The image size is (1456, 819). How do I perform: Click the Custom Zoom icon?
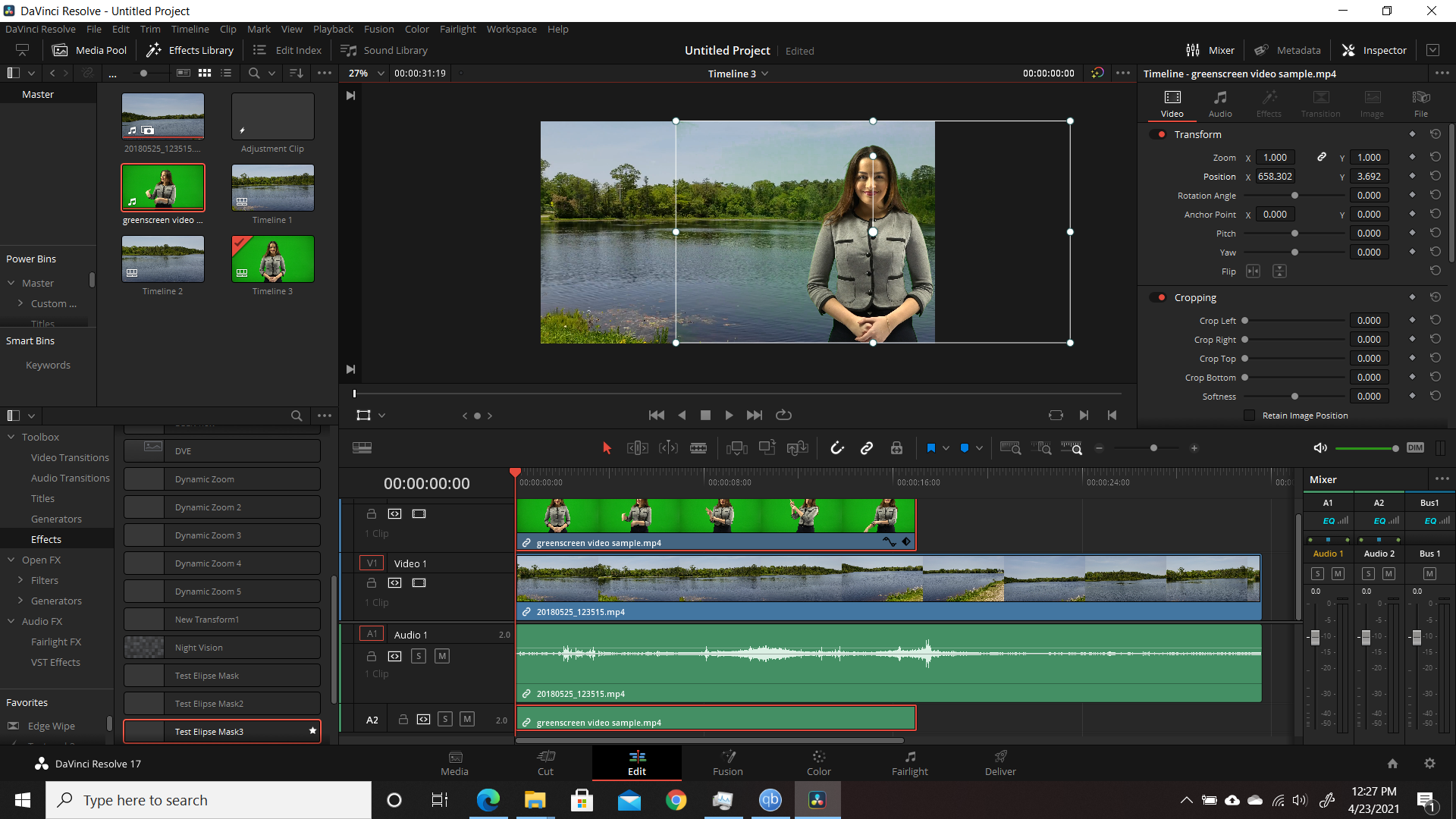[x=1072, y=448]
